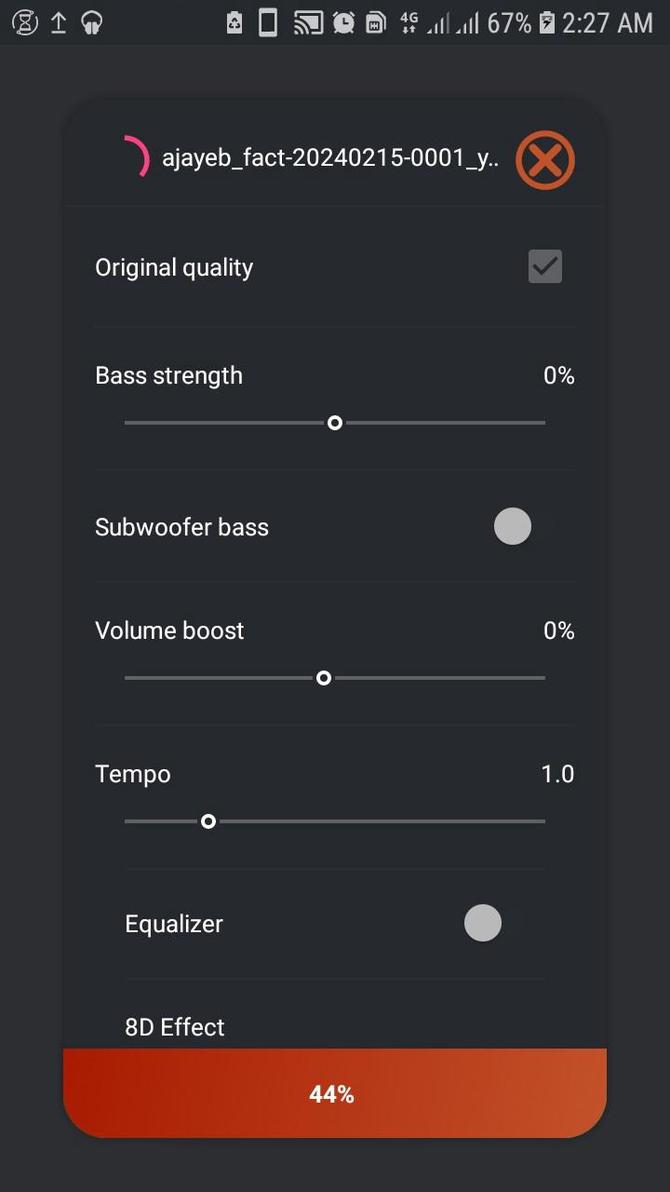670x1192 pixels.
Task: Tap the headphones icon in status bar
Action: 92,22
